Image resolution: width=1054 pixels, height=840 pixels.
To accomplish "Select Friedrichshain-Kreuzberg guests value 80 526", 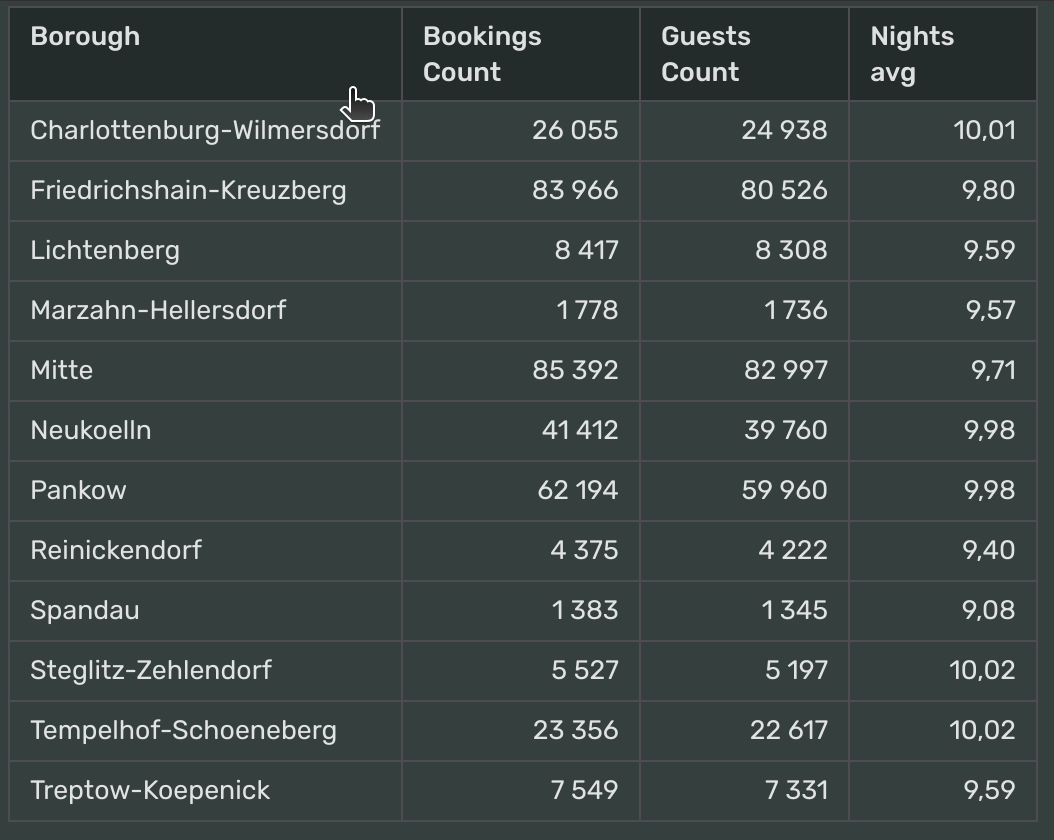I will click(x=784, y=190).
